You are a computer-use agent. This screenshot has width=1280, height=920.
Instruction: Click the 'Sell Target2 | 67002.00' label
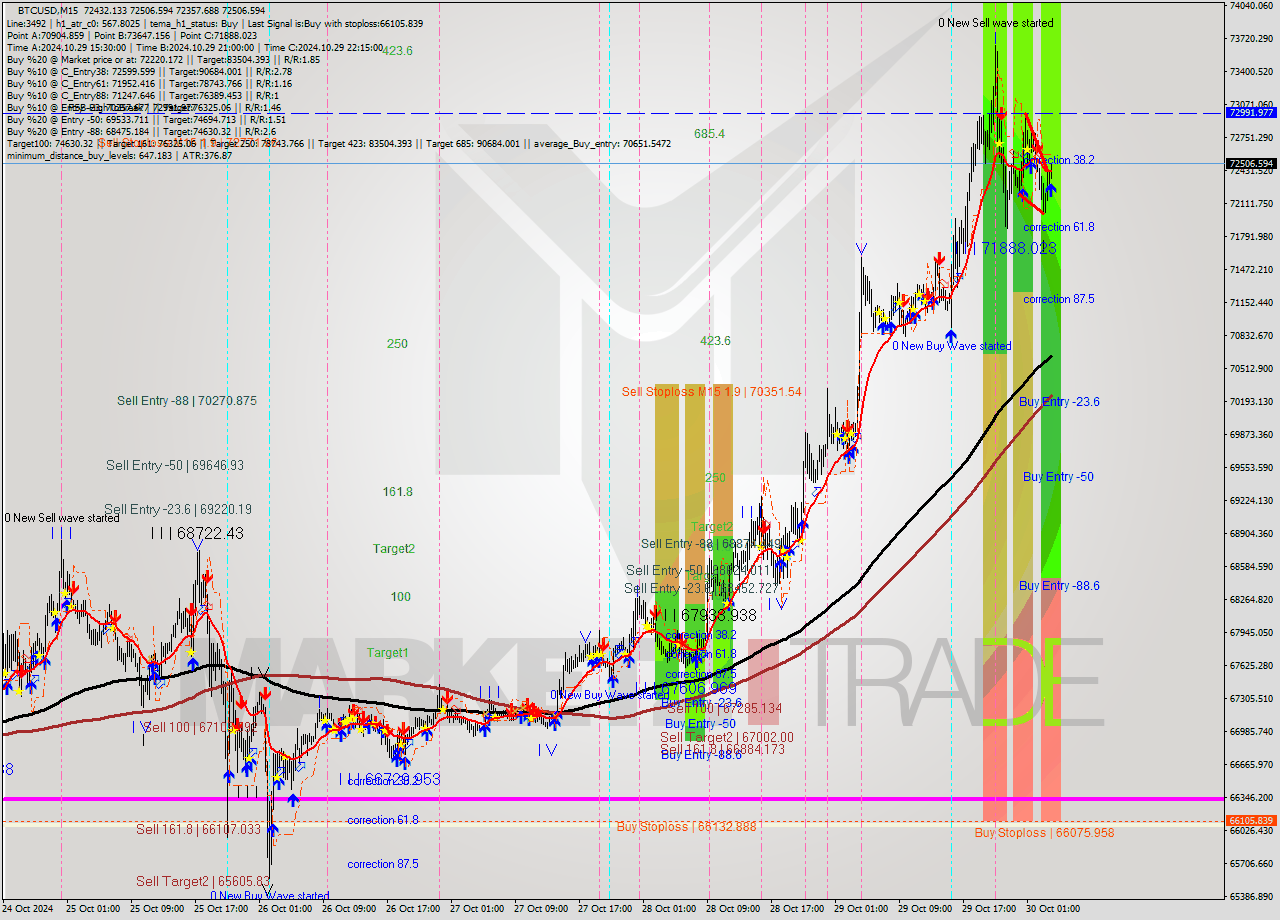(727, 738)
